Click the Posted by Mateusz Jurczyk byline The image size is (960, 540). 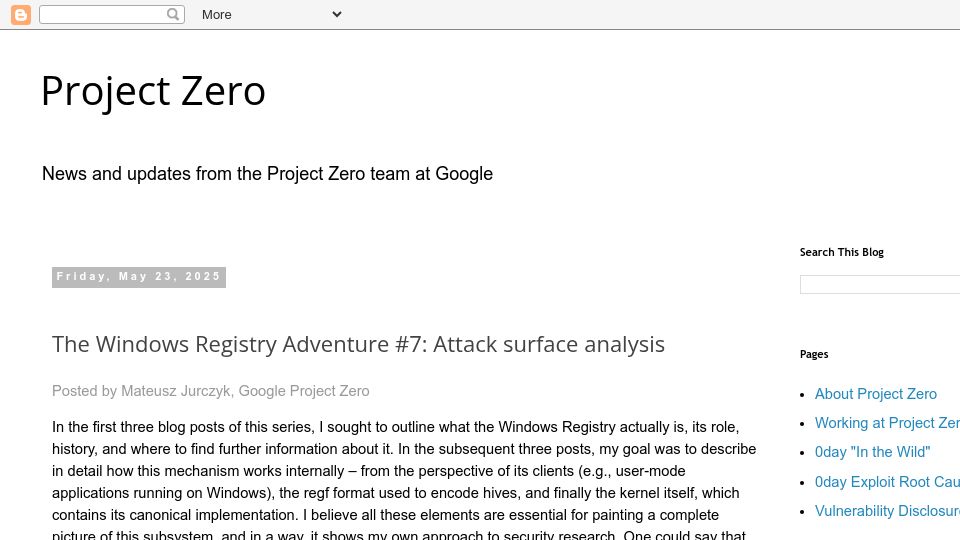211,391
